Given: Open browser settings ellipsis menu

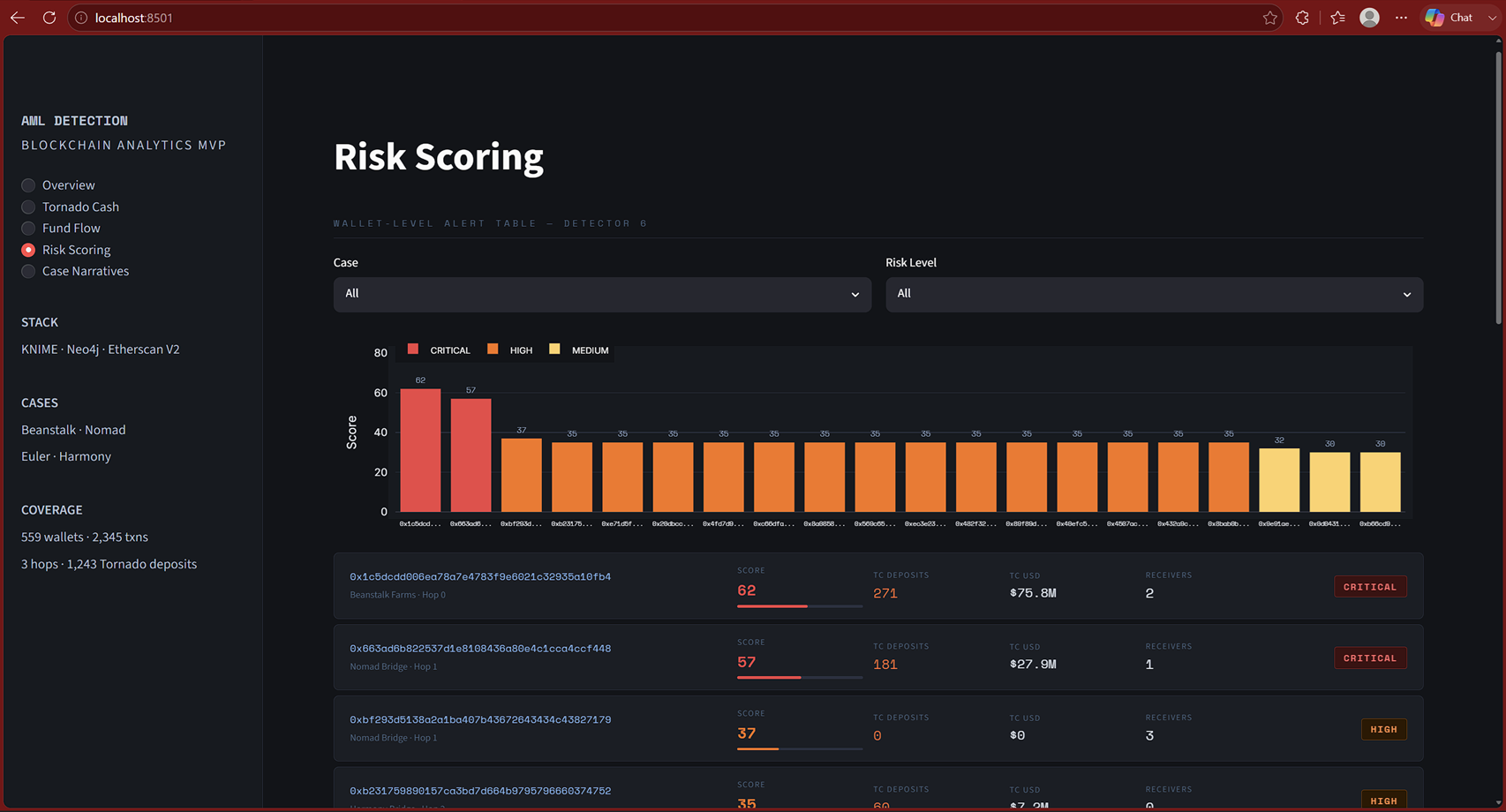Looking at the screenshot, I should 1401,18.
